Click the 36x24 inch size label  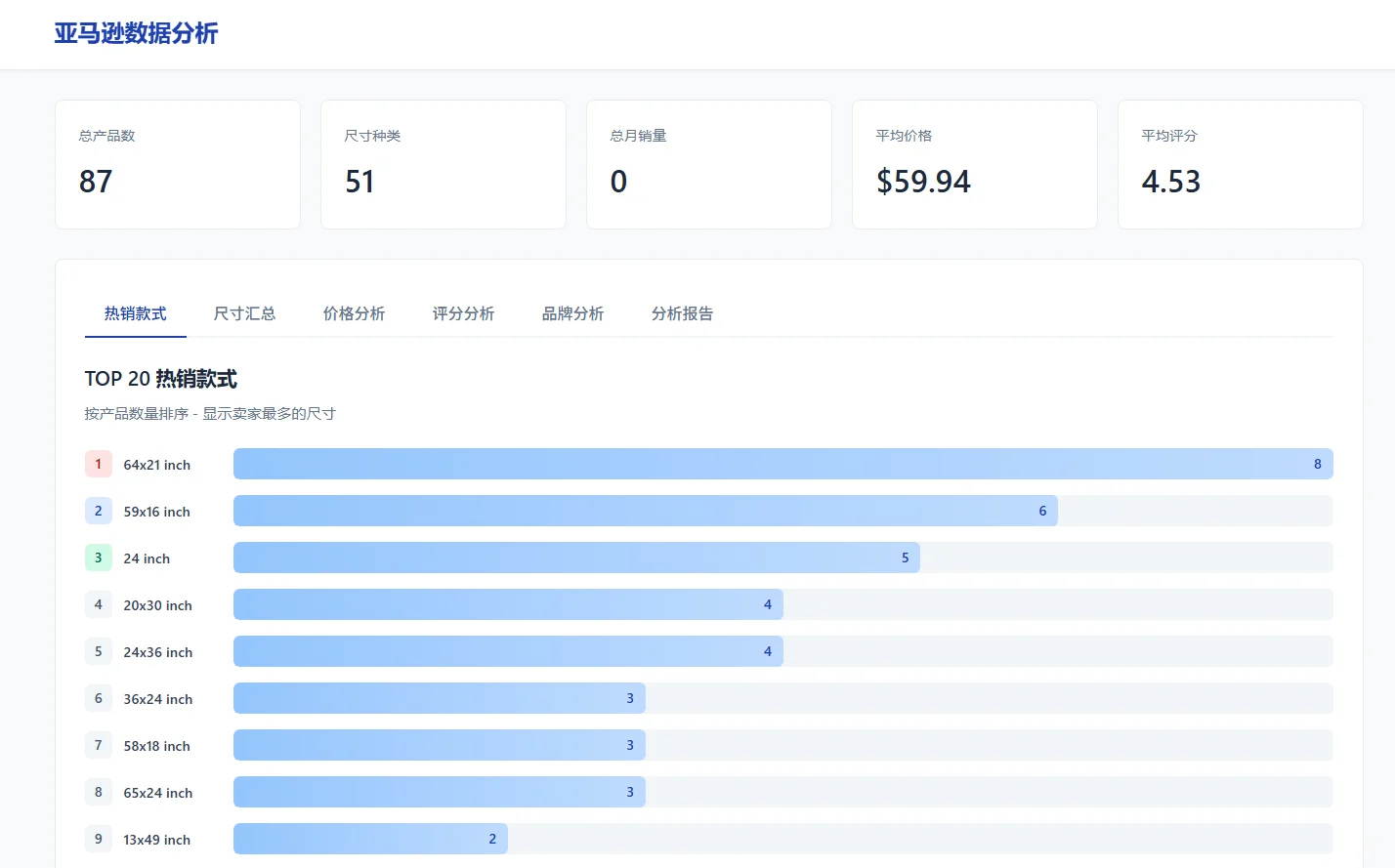pyautogui.click(x=158, y=699)
